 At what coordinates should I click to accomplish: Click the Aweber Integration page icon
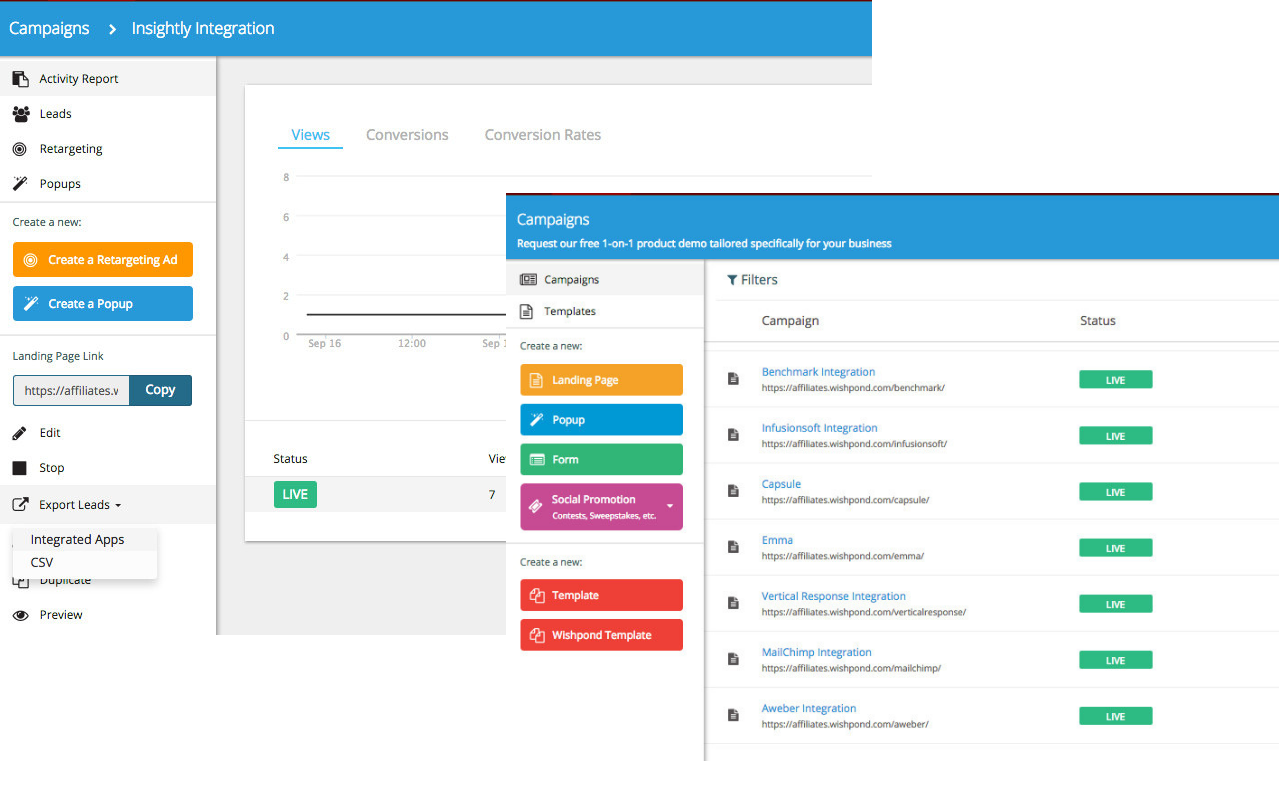[733, 715]
